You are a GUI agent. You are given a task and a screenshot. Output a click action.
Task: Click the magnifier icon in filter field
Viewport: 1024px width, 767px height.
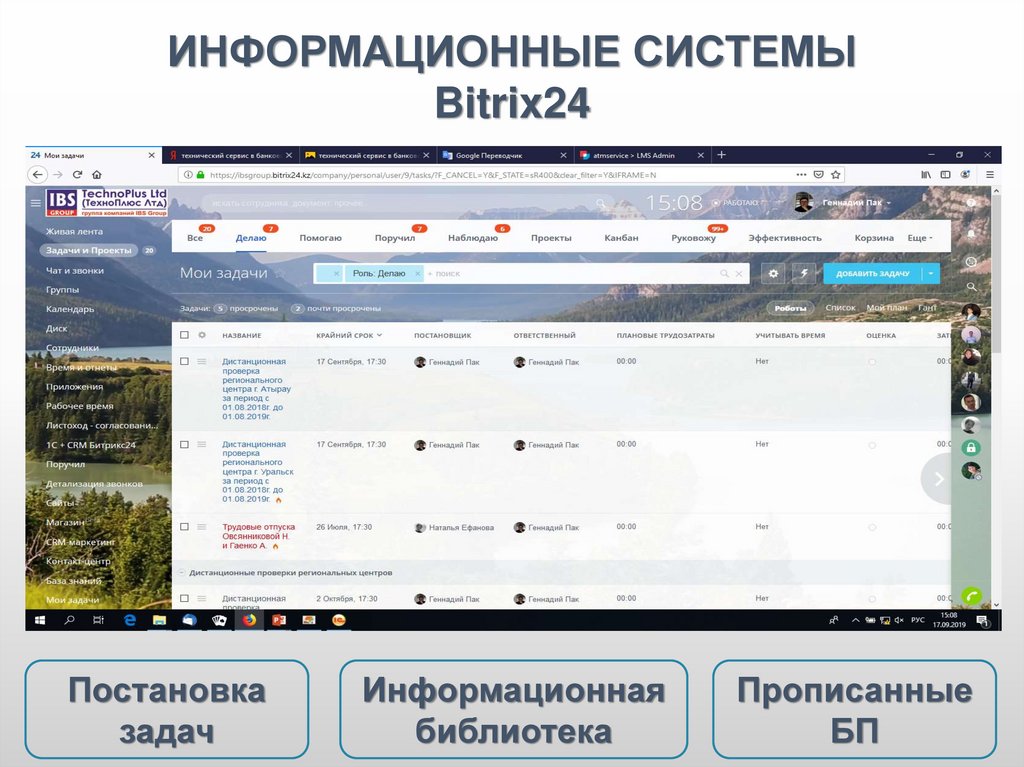tap(724, 274)
